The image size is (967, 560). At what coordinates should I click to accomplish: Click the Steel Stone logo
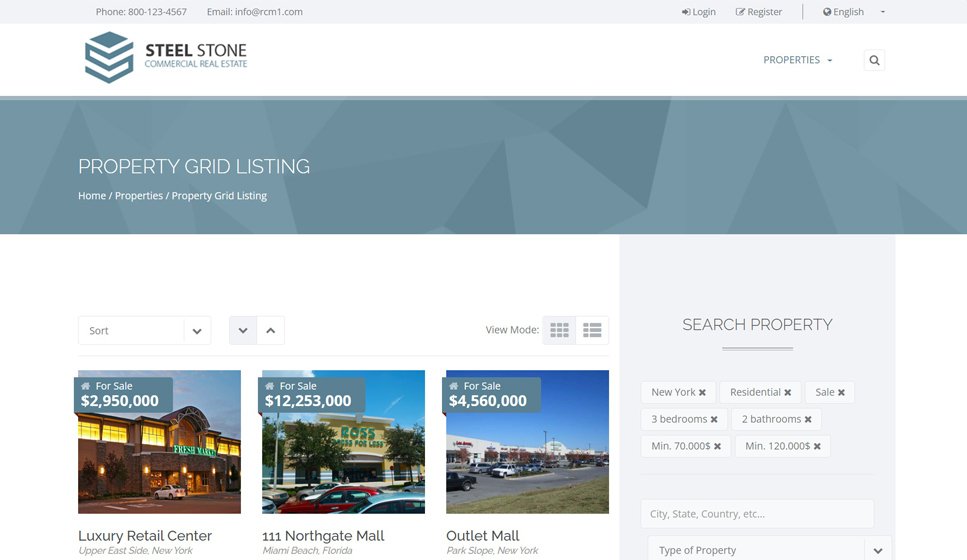coord(166,57)
